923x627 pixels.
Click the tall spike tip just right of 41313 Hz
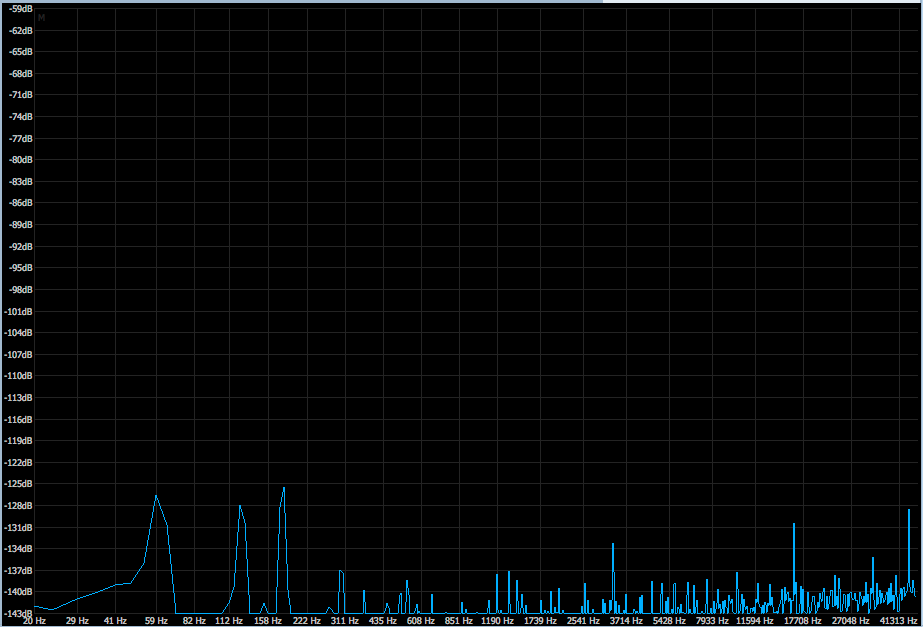(x=909, y=510)
